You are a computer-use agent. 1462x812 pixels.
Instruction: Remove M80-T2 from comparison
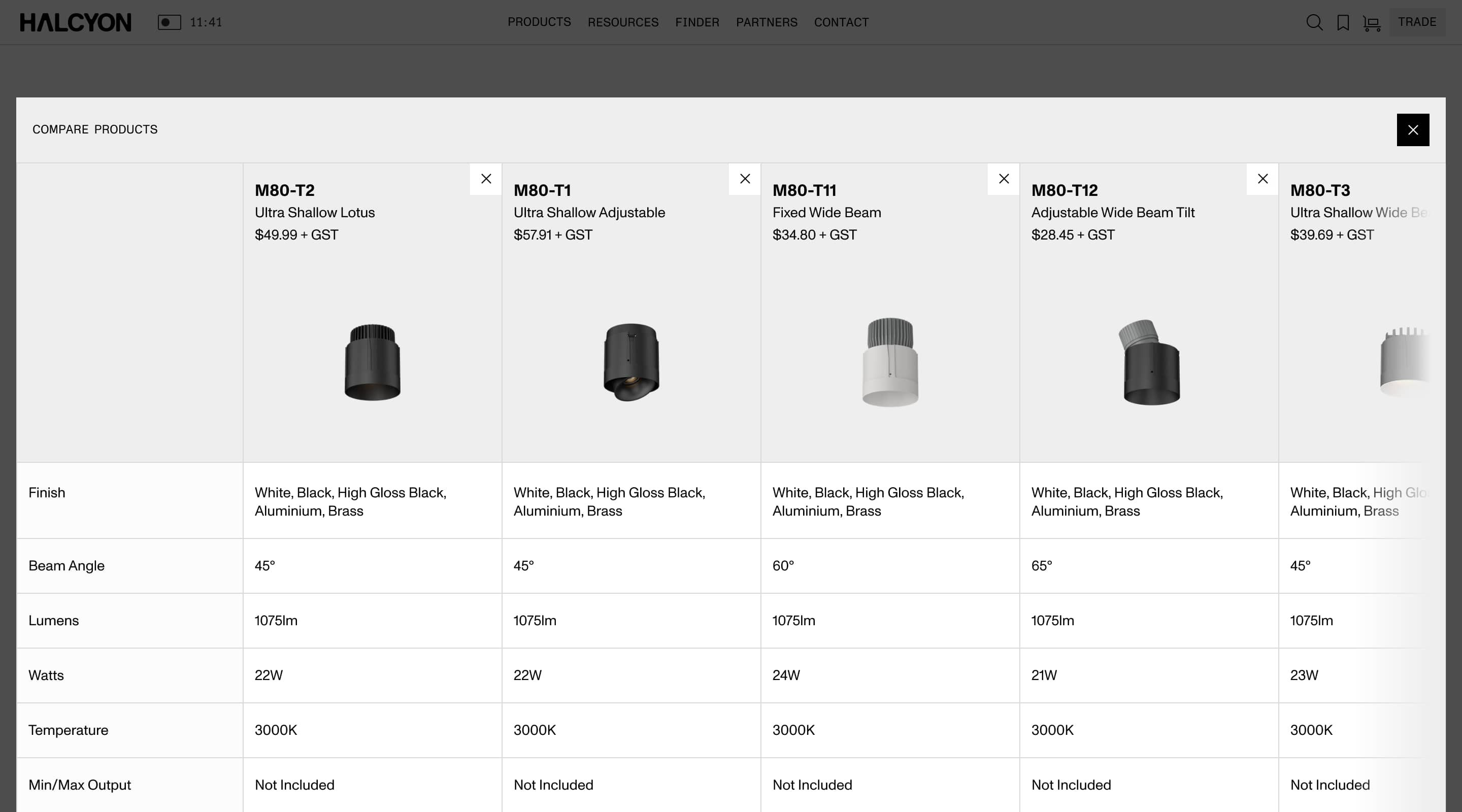[486, 179]
